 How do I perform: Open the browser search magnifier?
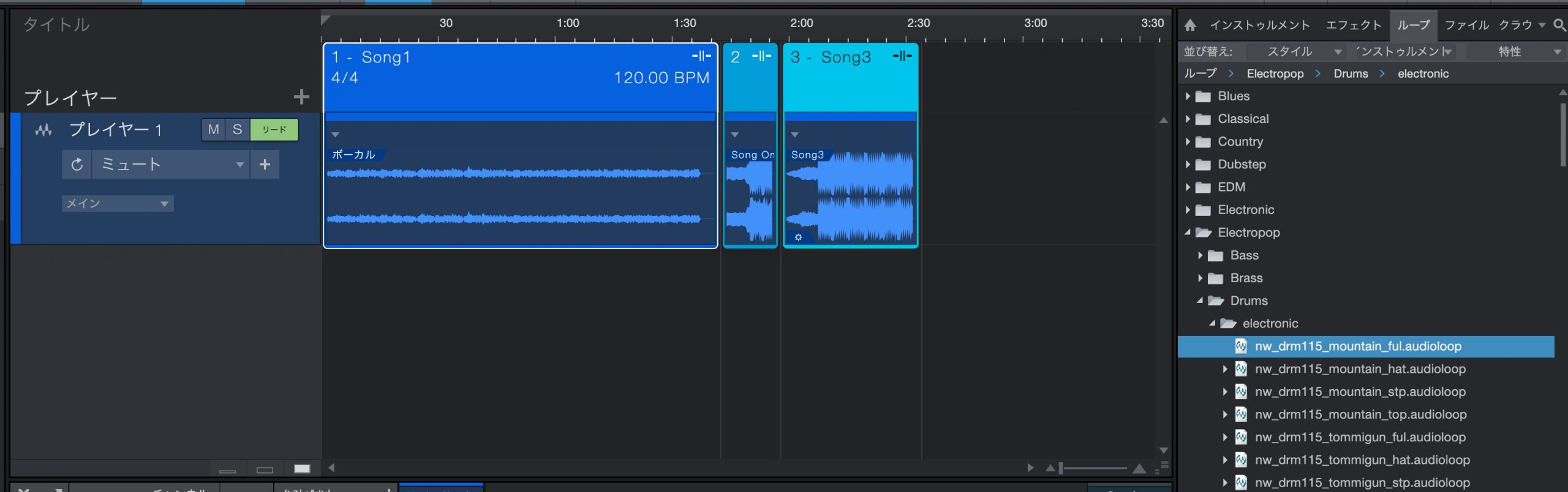point(1559,25)
